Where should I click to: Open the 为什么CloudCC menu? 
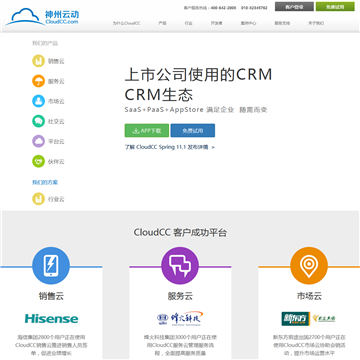pos(126,23)
